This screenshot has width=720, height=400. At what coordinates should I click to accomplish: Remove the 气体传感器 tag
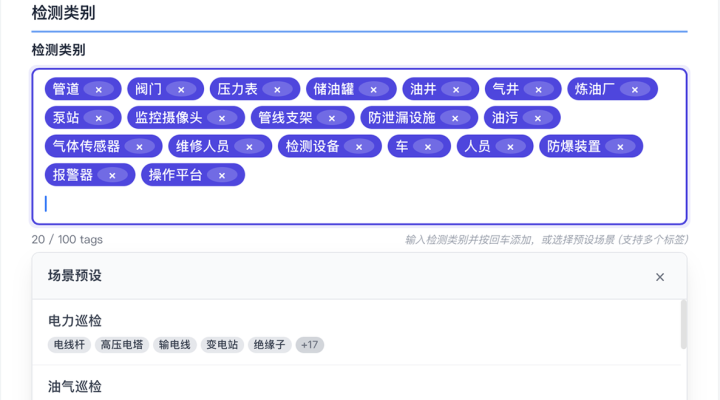coord(139,147)
